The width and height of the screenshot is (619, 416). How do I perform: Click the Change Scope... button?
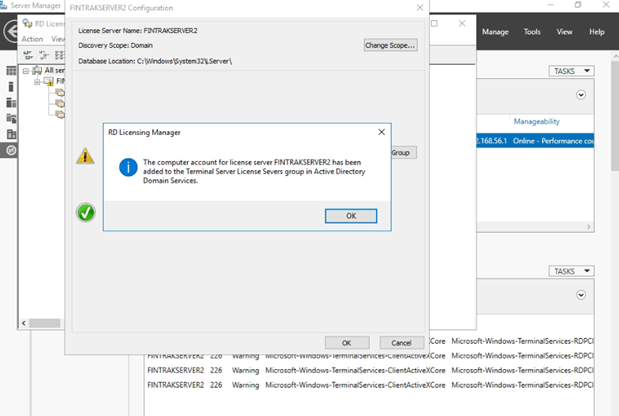pos(390,45)
